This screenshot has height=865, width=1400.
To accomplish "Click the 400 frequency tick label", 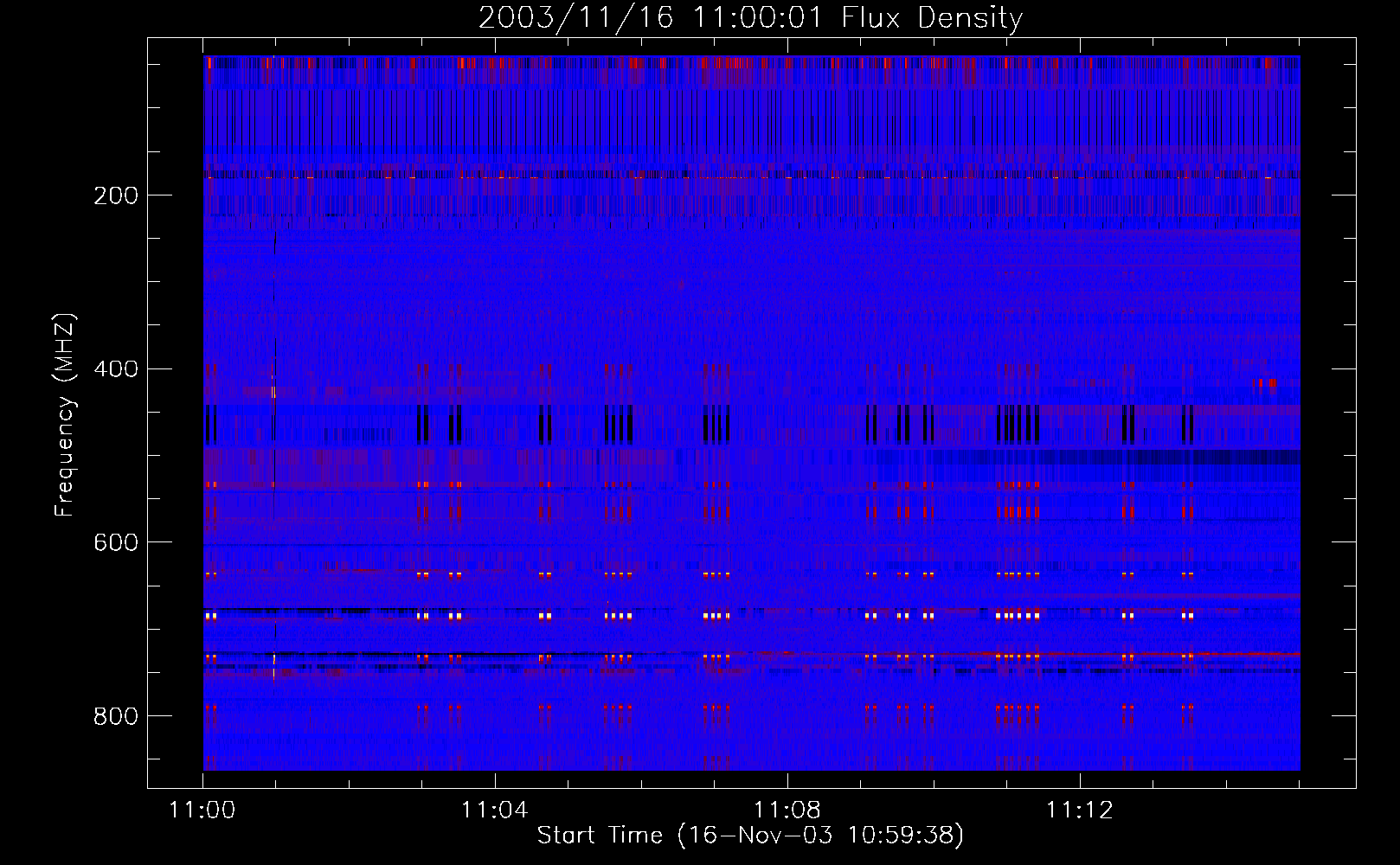I will pyautogui.click(x=116, y=369).
